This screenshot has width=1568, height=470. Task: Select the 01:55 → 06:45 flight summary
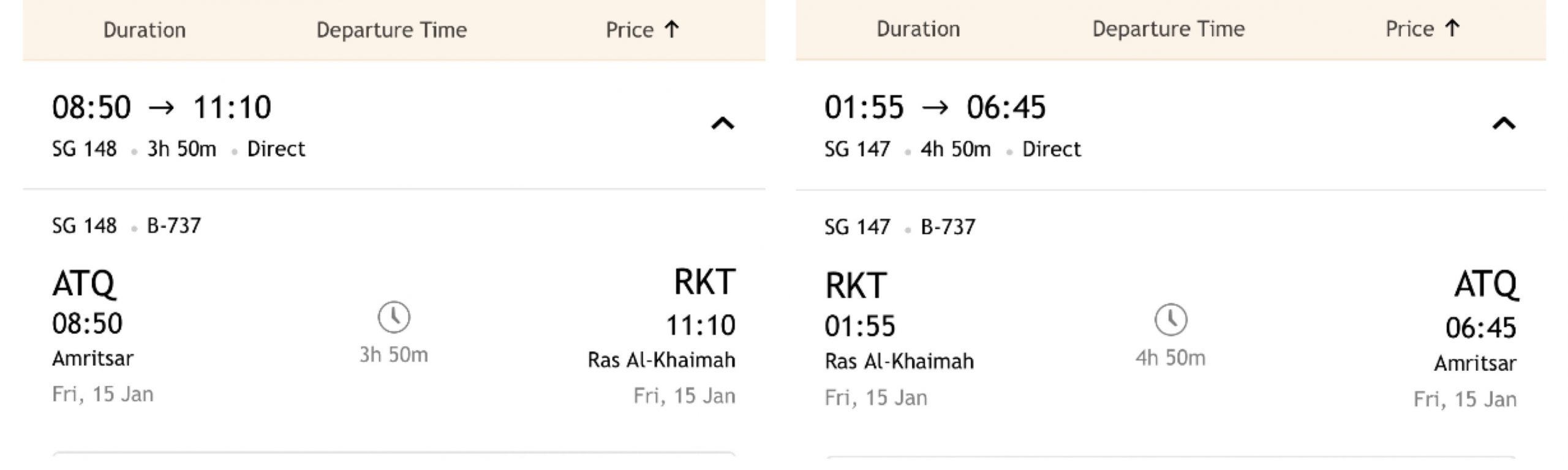(1170, 126)
